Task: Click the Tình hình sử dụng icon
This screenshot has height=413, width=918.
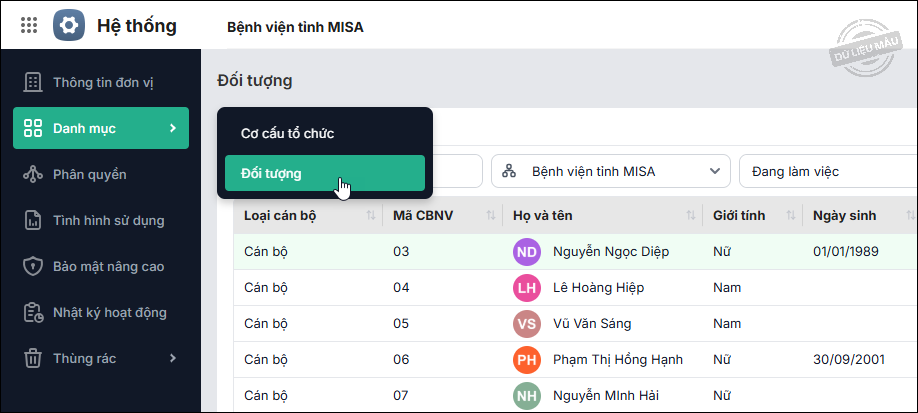Action: 32,220
